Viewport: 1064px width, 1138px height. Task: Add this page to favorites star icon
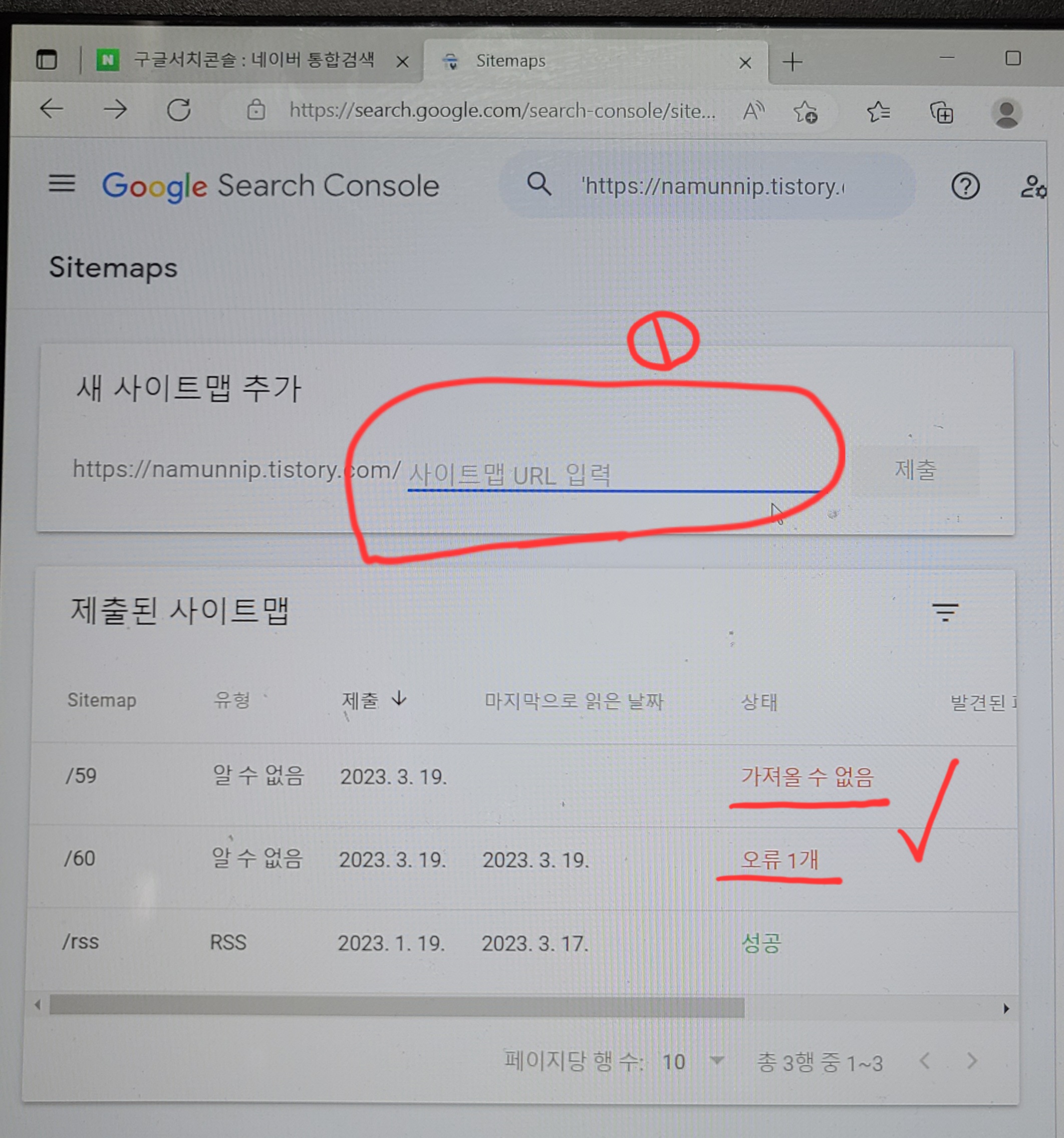pyautogui.click(x=805, y=112)
